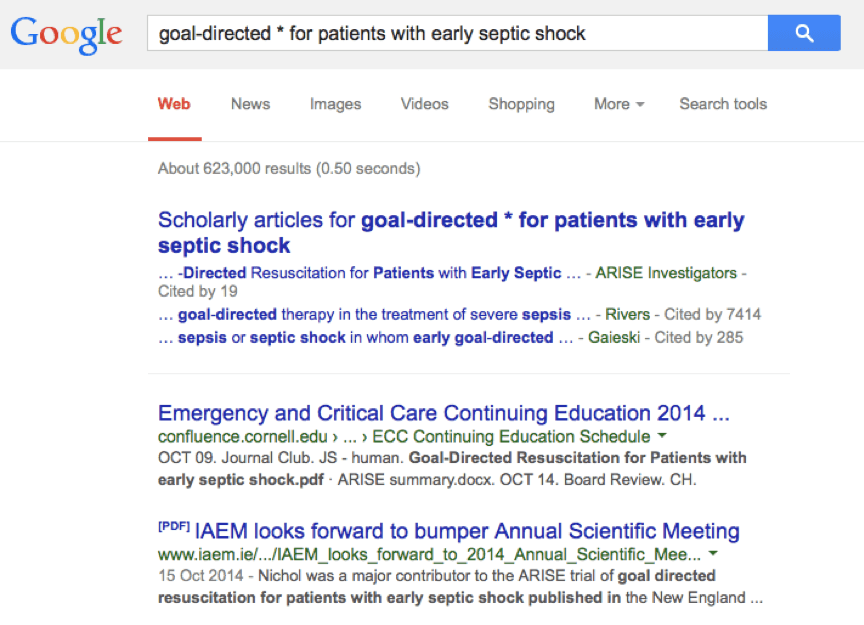Open Emergency and Critical Care Continuing Education result
Screen dimensions: 864x625
click(444, 413)
